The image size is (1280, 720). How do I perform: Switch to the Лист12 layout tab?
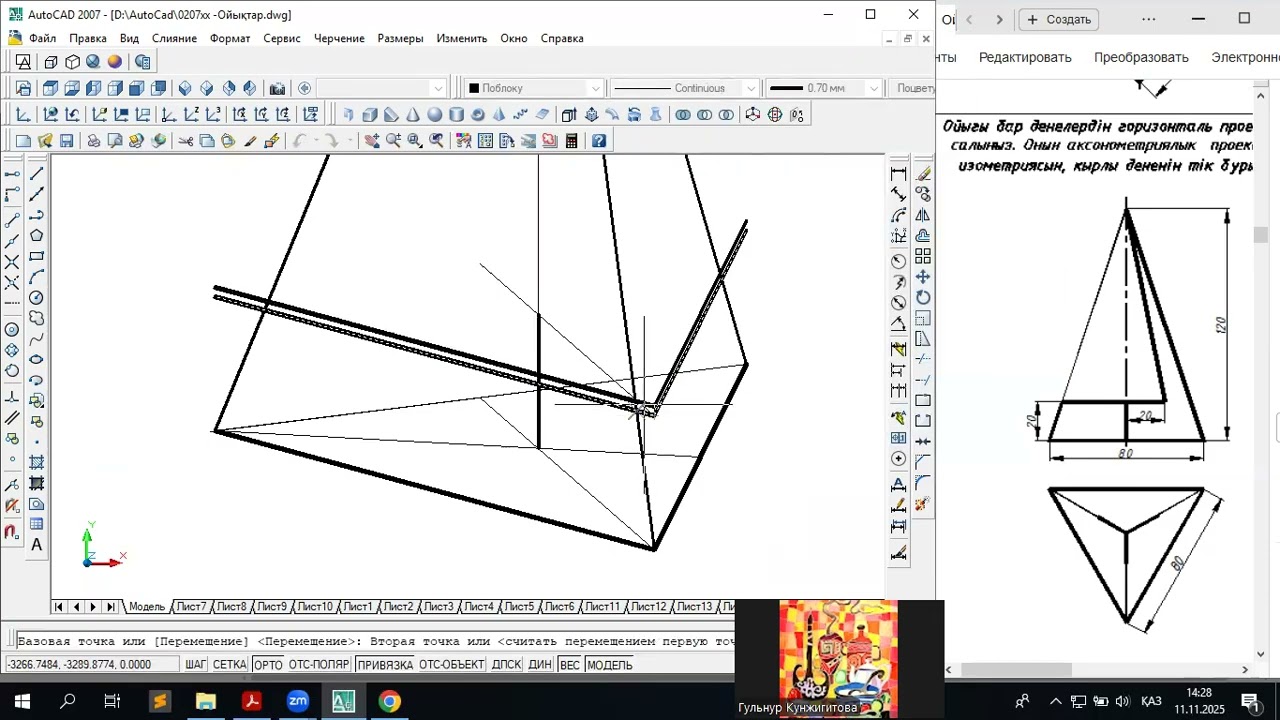coord(648,607)
